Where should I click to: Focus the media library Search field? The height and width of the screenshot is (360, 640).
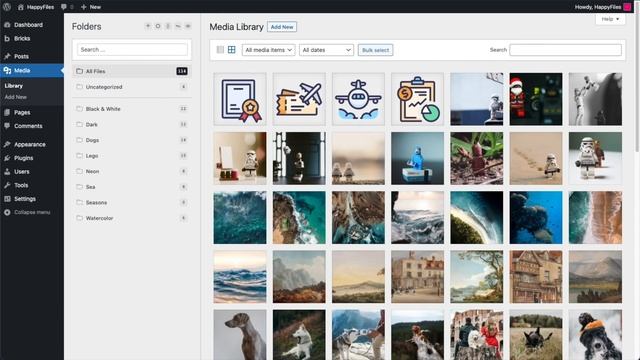click(x=565, y=50)
